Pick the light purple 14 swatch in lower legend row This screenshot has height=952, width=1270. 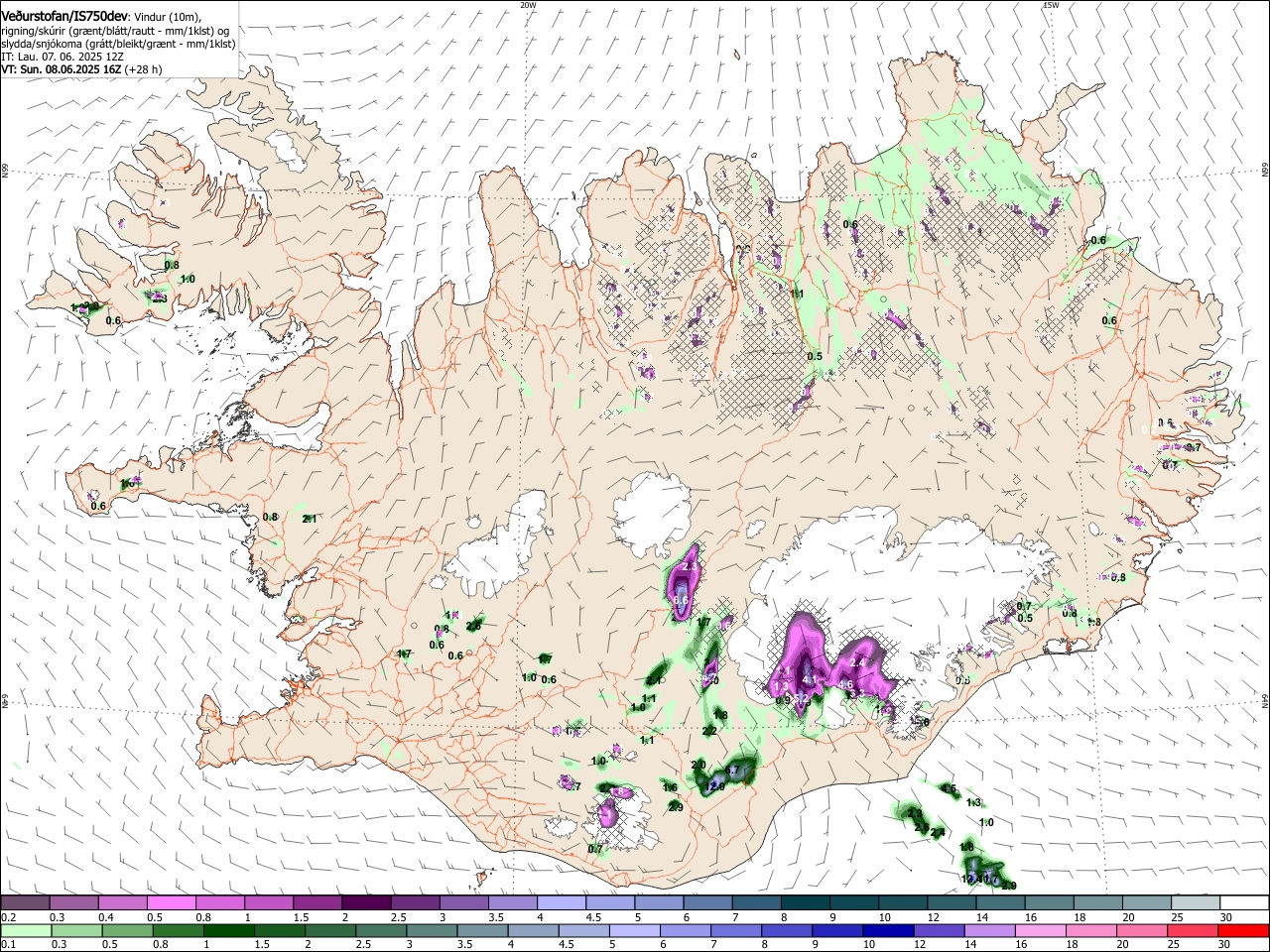point(990,930)
